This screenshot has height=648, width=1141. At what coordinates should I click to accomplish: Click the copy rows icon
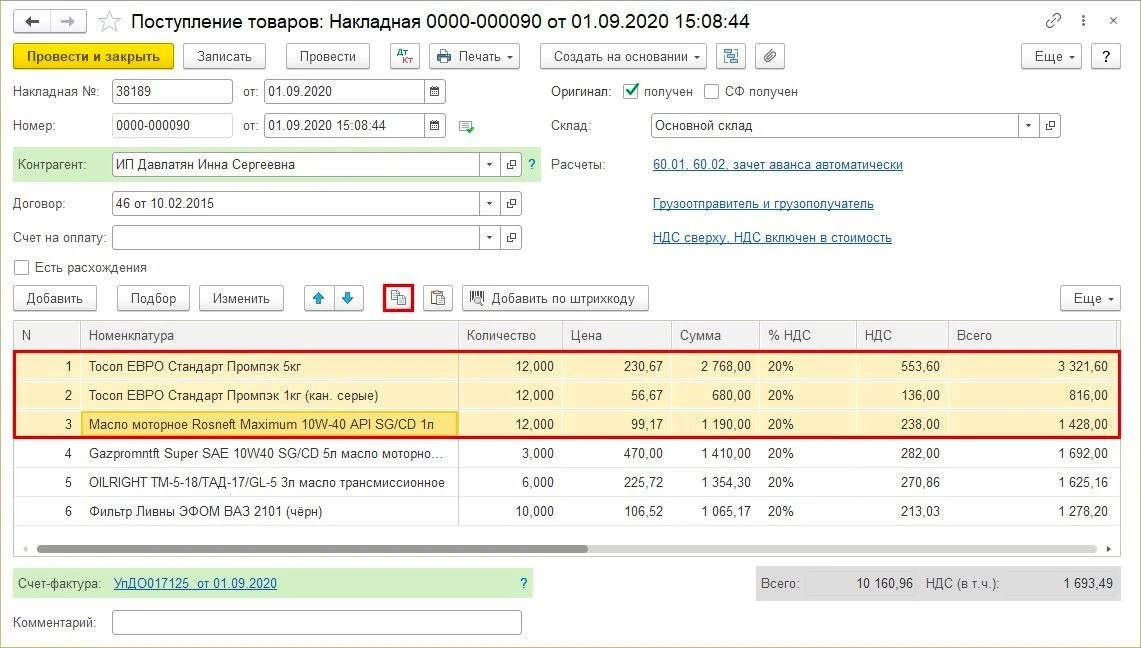tap(398, 298)
